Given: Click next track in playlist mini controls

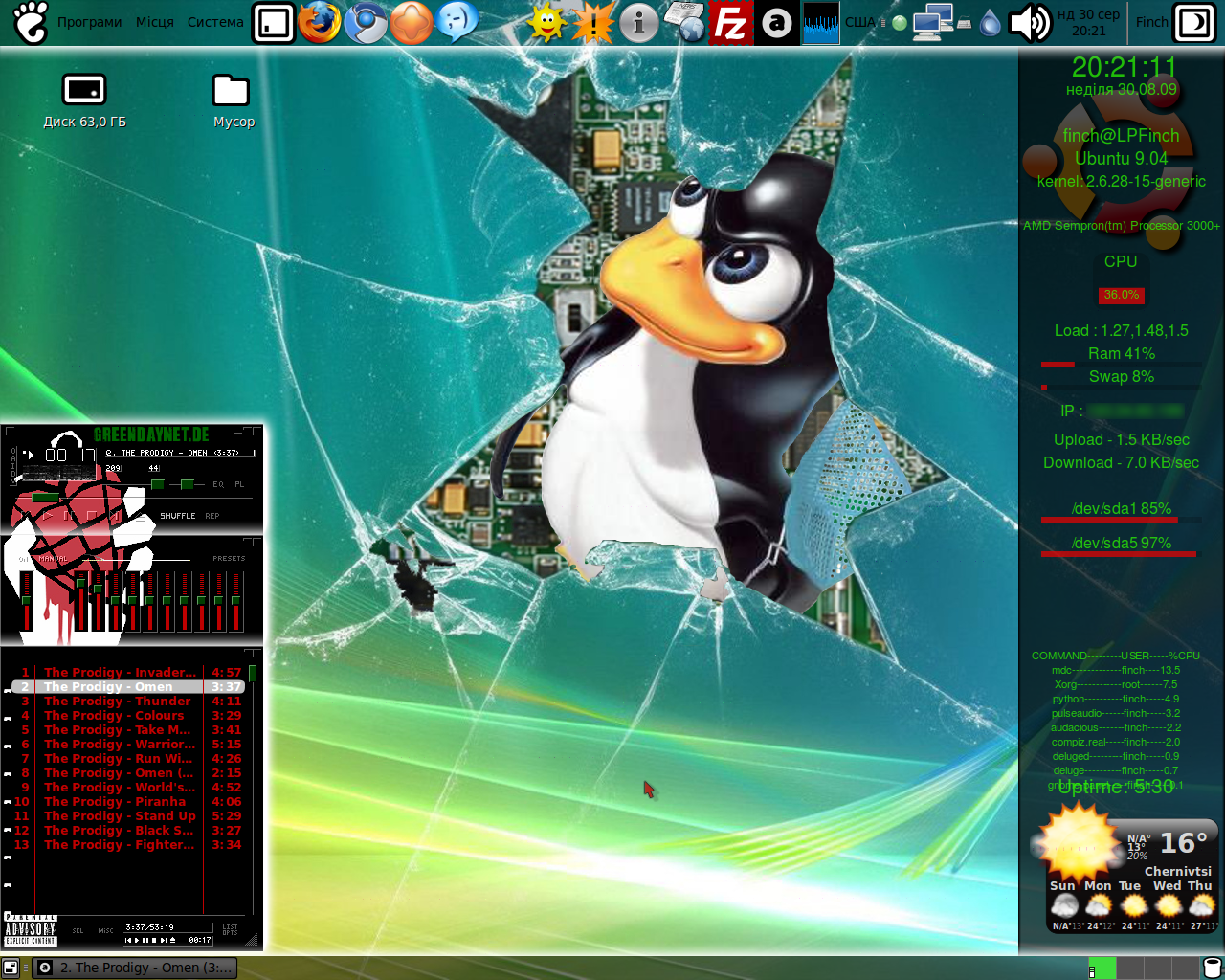Looking at the screenshot, I should coord(164,940).
